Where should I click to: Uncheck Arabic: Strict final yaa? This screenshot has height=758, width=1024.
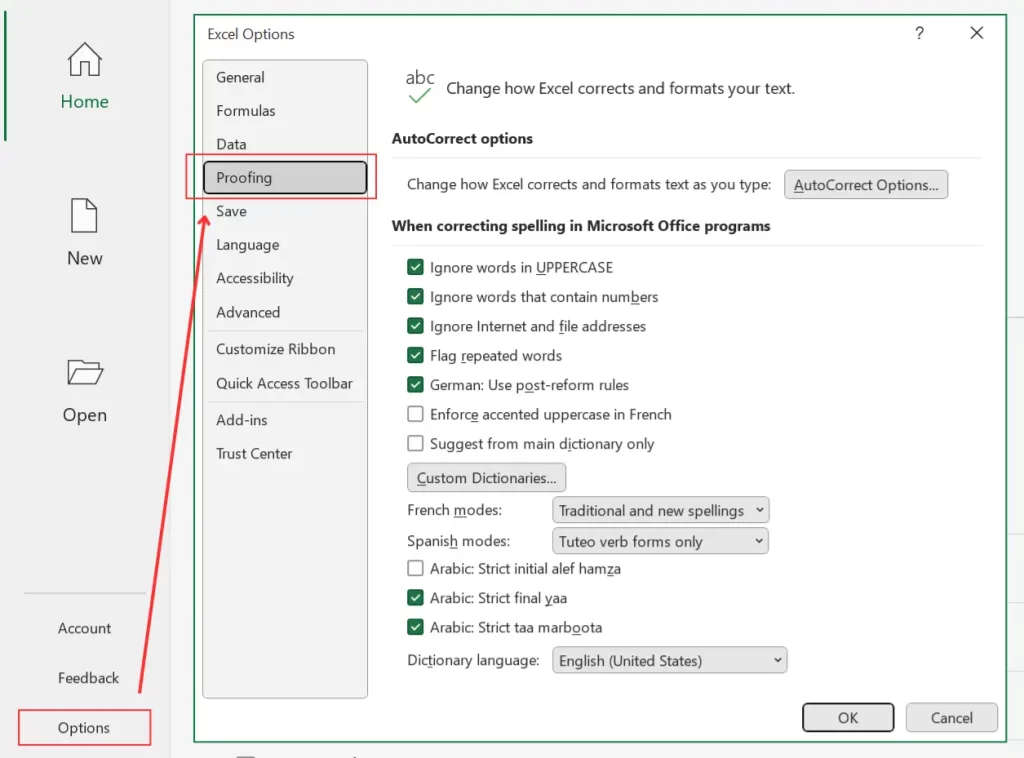(415, 597)
